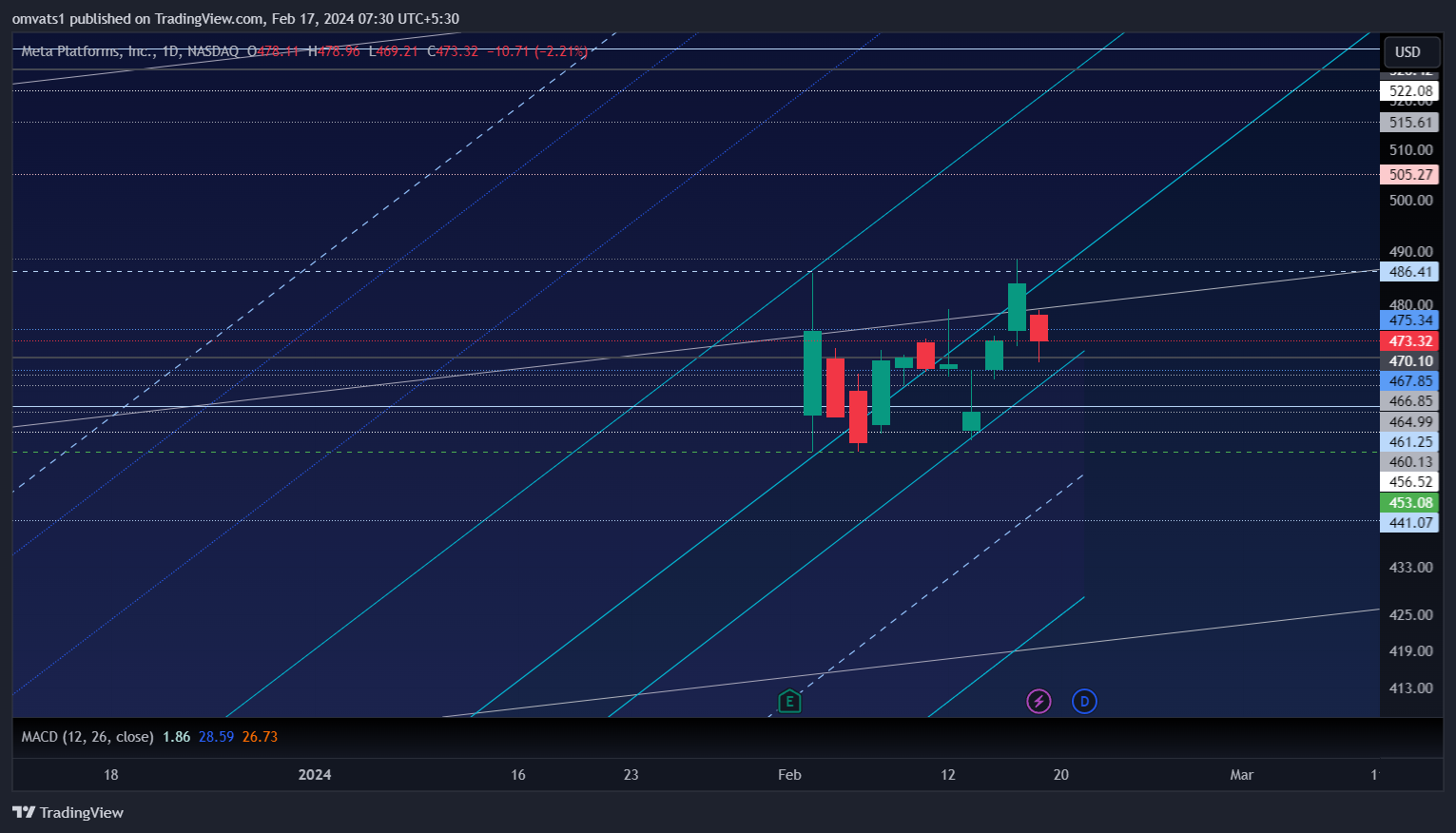Click the 'Mar' label on time axis
The height and width of the screenshot is (833, 1456).
click(1242, 775)
